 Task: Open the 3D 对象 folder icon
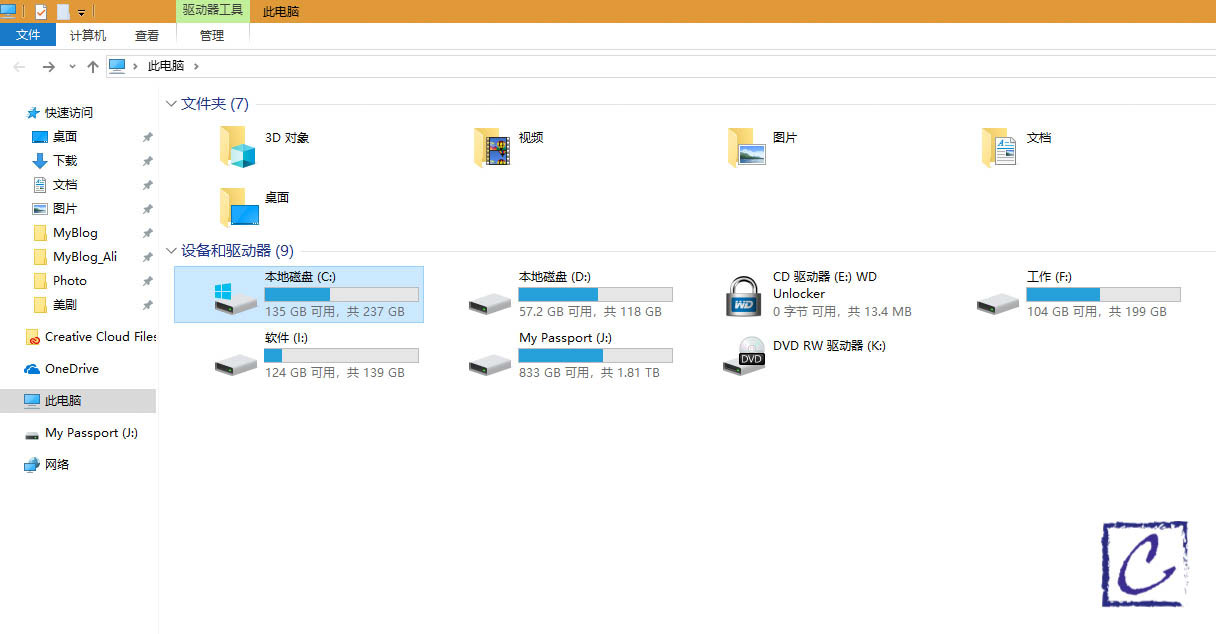click(x=239, y=147)
